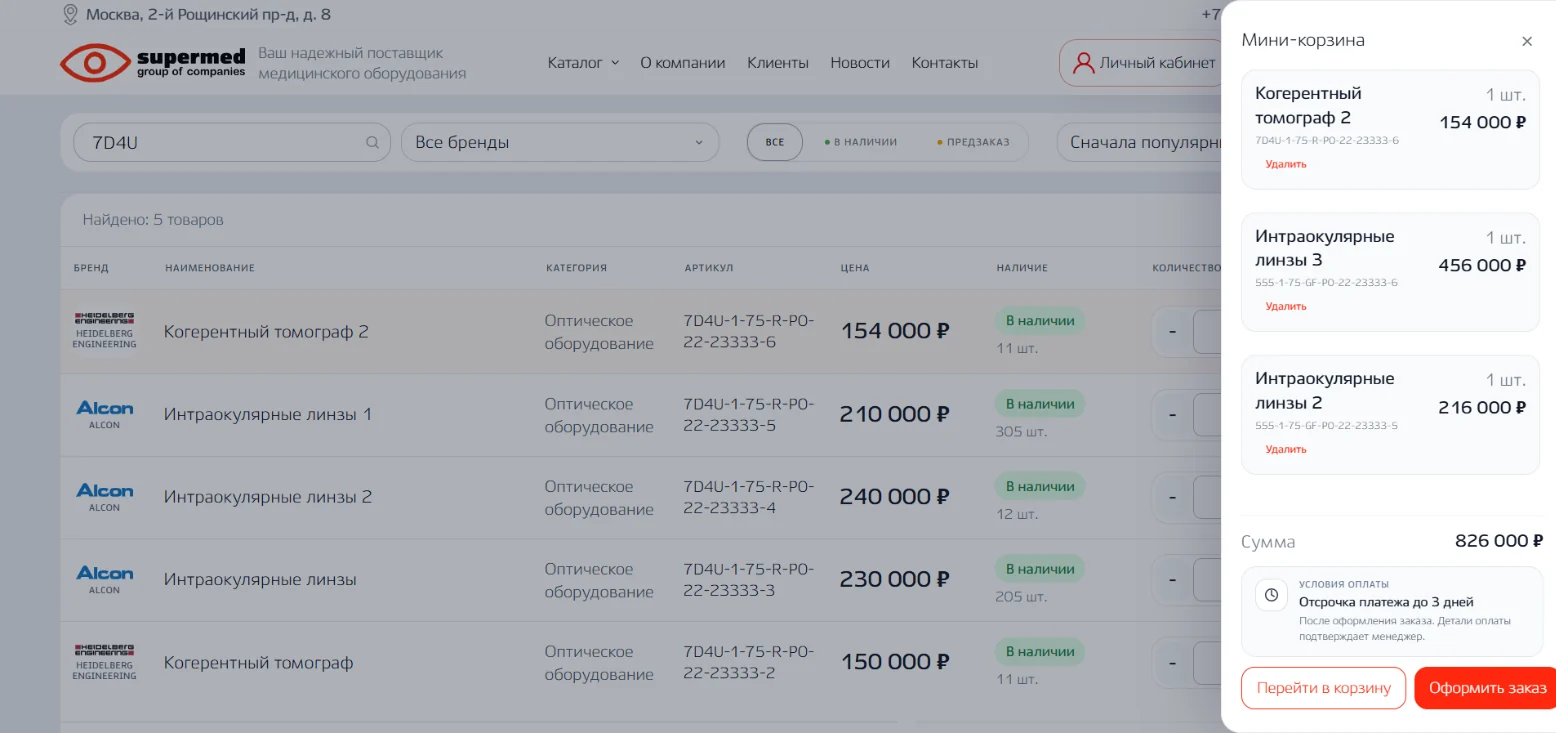The width and height of the screenshot is (1556, 733).
Task: Open the Контакты page
Action: pos(945,63)
